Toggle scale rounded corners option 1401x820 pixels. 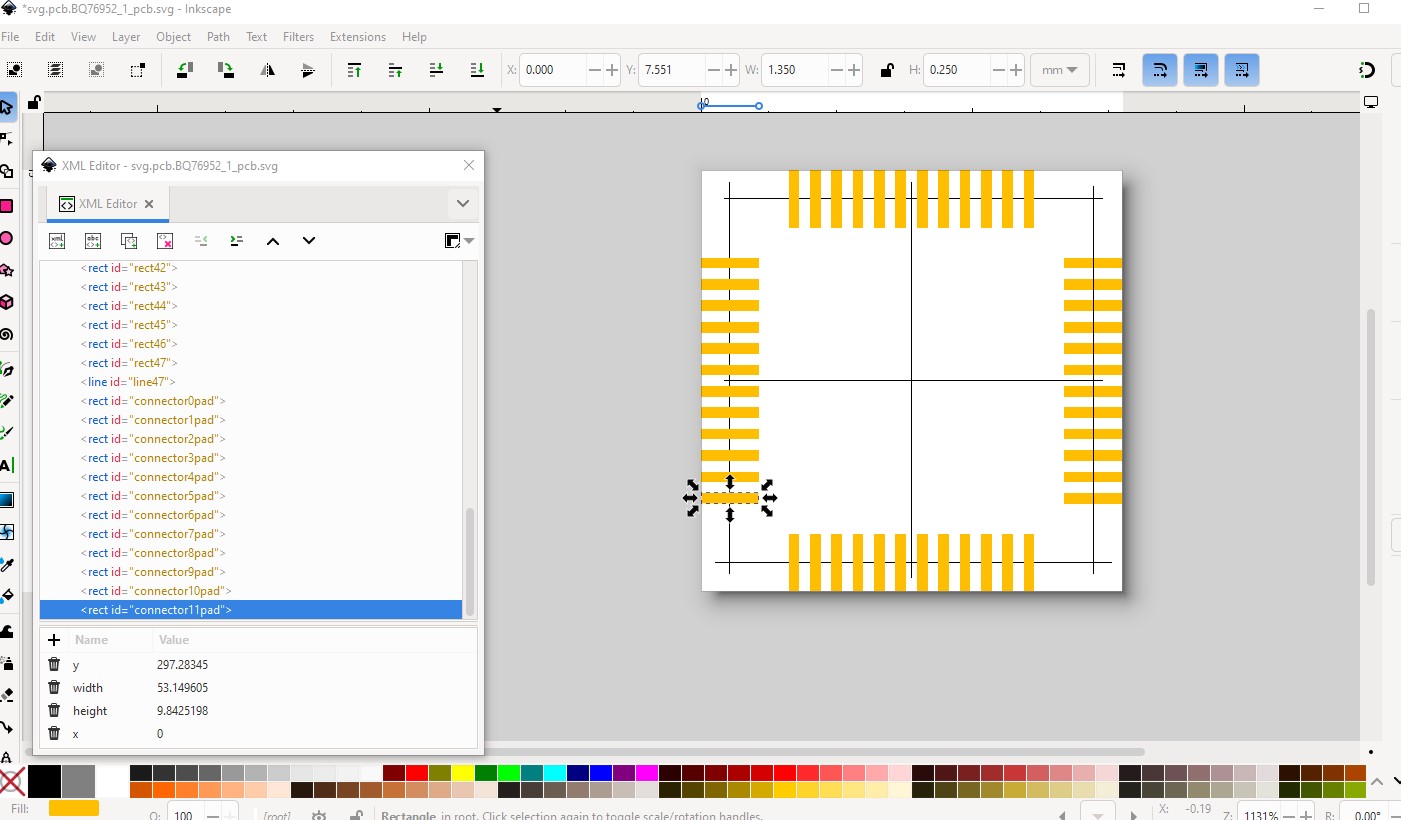(x=1160, y=70)
